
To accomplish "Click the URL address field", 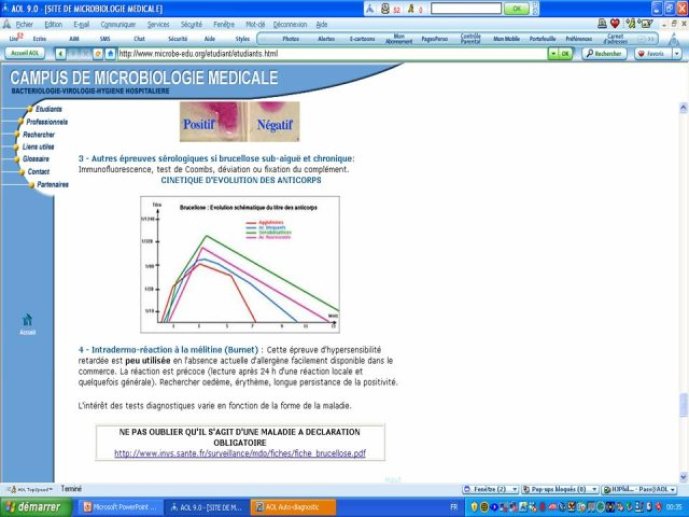I will pyautogui.click(x=333, y=54).
